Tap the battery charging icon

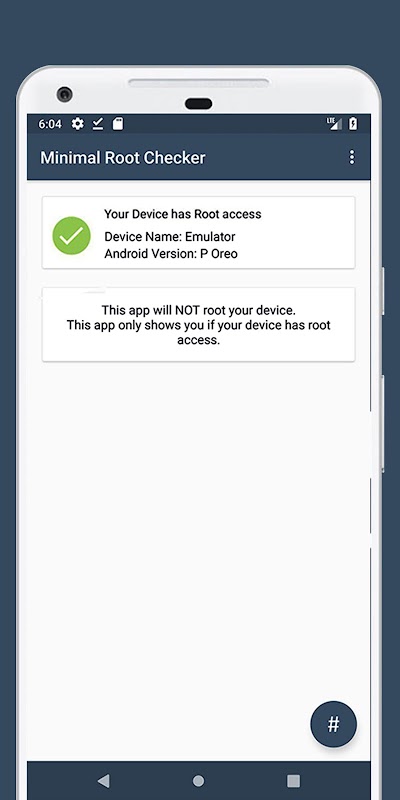353,123
